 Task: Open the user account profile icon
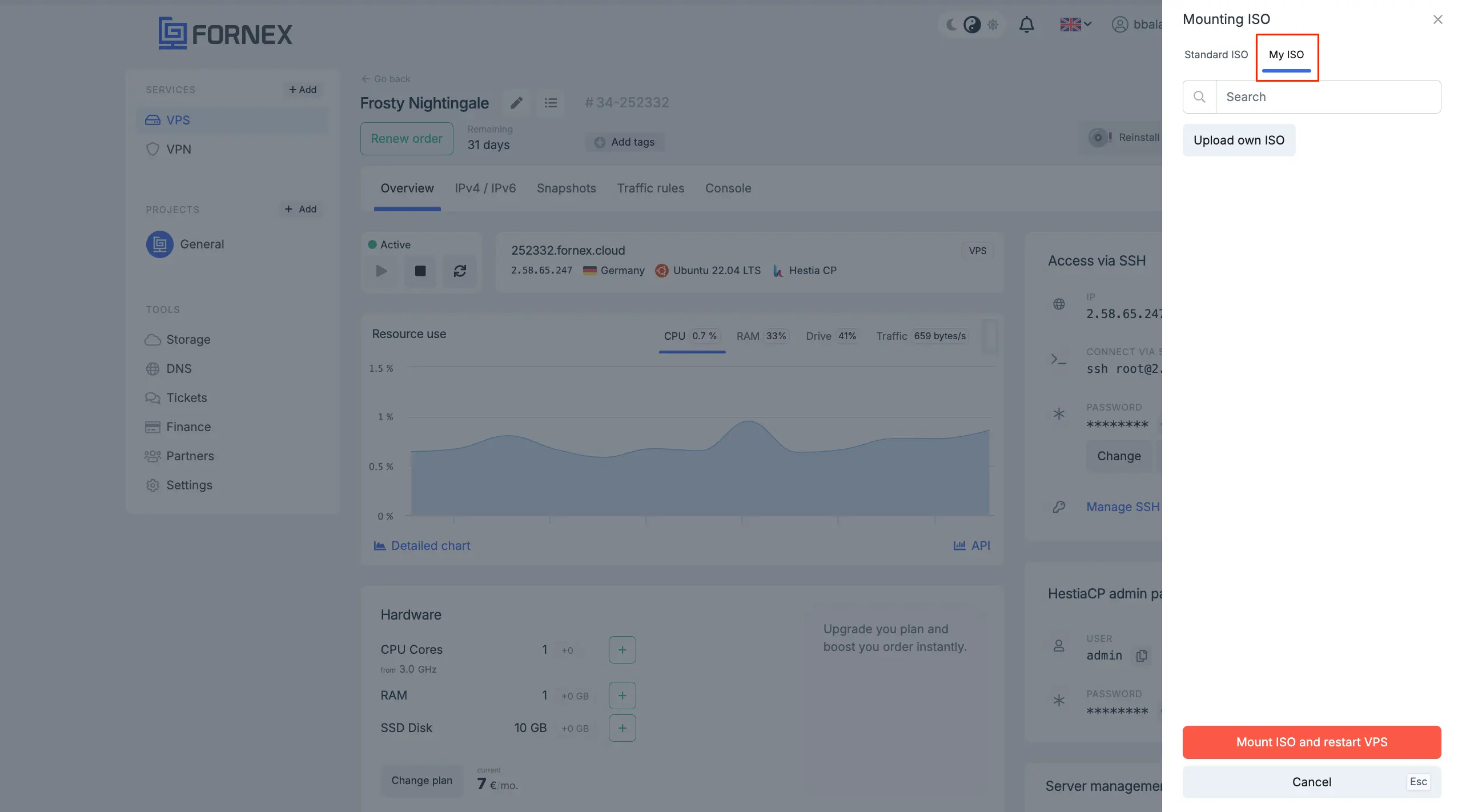coord(1120,25)
